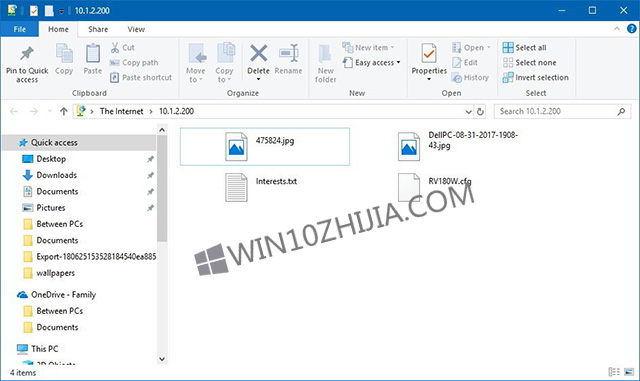640x381 pixels.
Task: Click the Delete X icon
Action: [258, 53]
